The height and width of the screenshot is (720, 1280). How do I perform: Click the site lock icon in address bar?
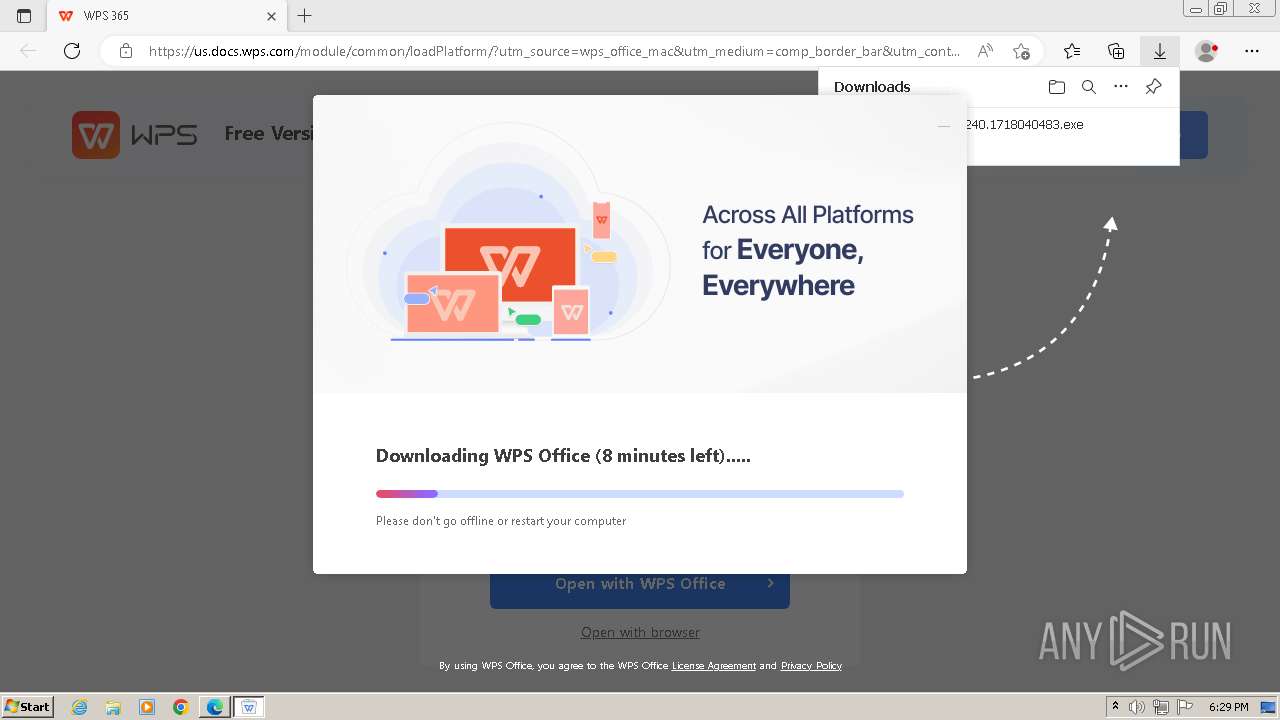[126, 51]
